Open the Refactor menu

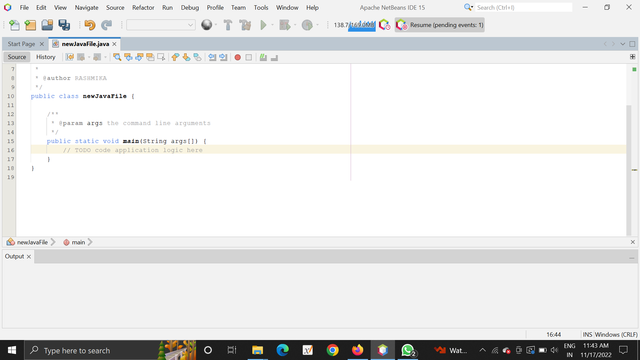(x=143, y=7)
